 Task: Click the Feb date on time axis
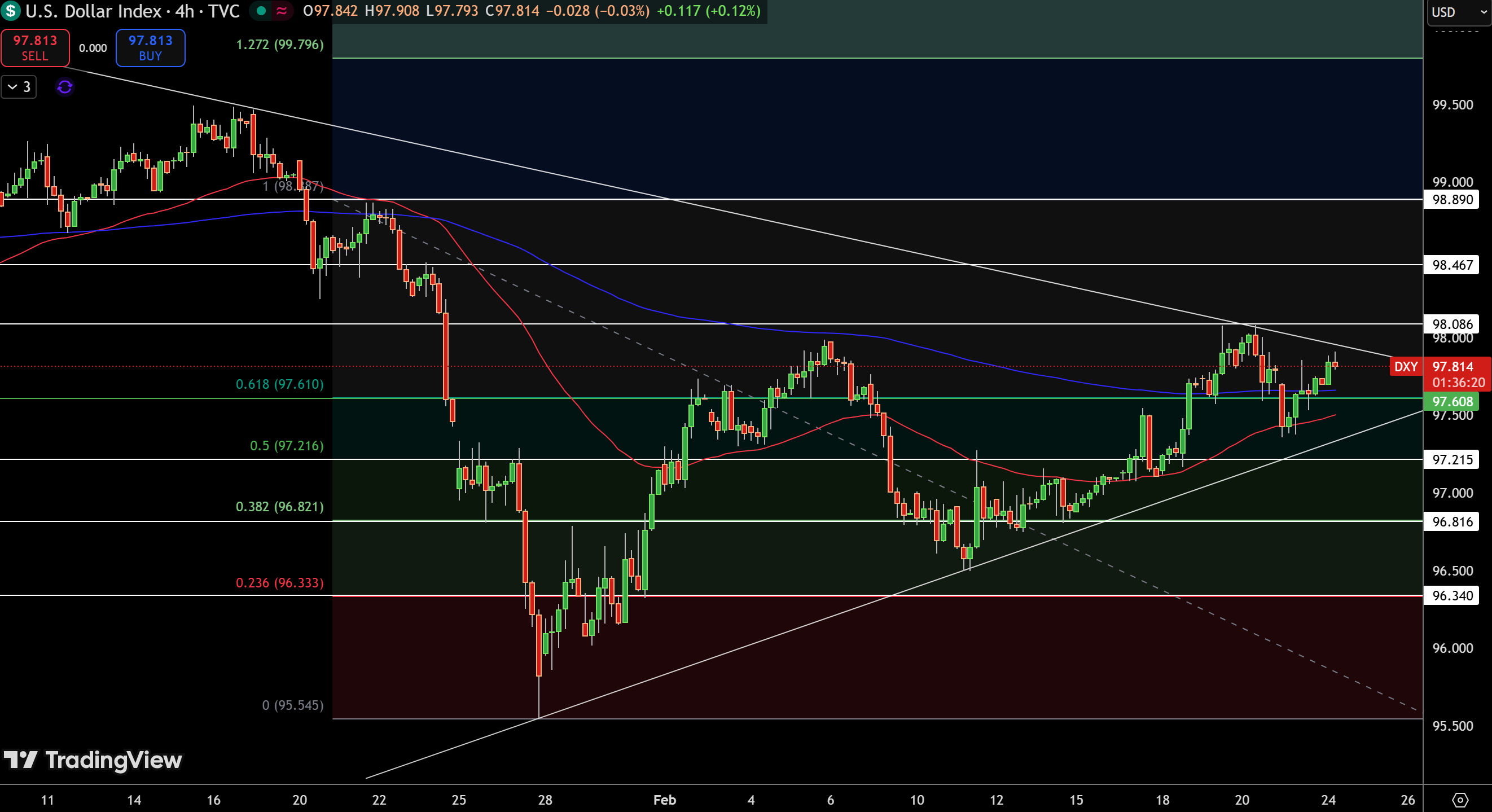[665, 800]
